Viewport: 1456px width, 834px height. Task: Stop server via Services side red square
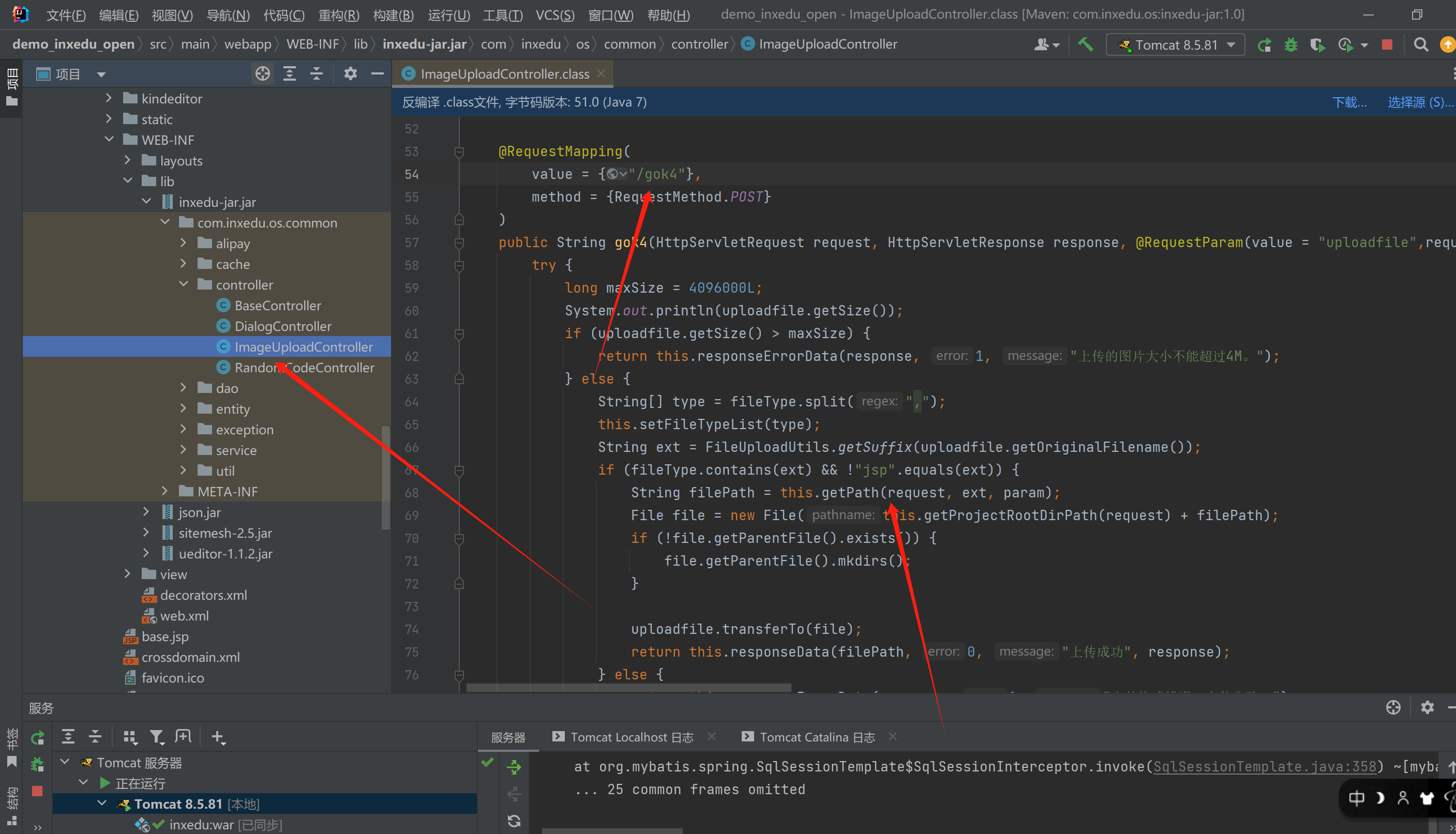pos(37,791)
